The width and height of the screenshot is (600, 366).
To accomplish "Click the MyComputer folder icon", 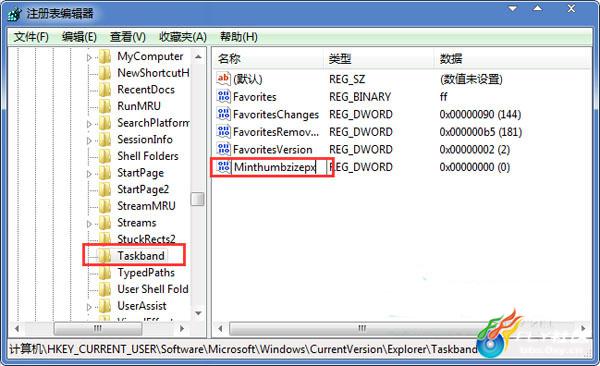I will [x=105, y=57].
